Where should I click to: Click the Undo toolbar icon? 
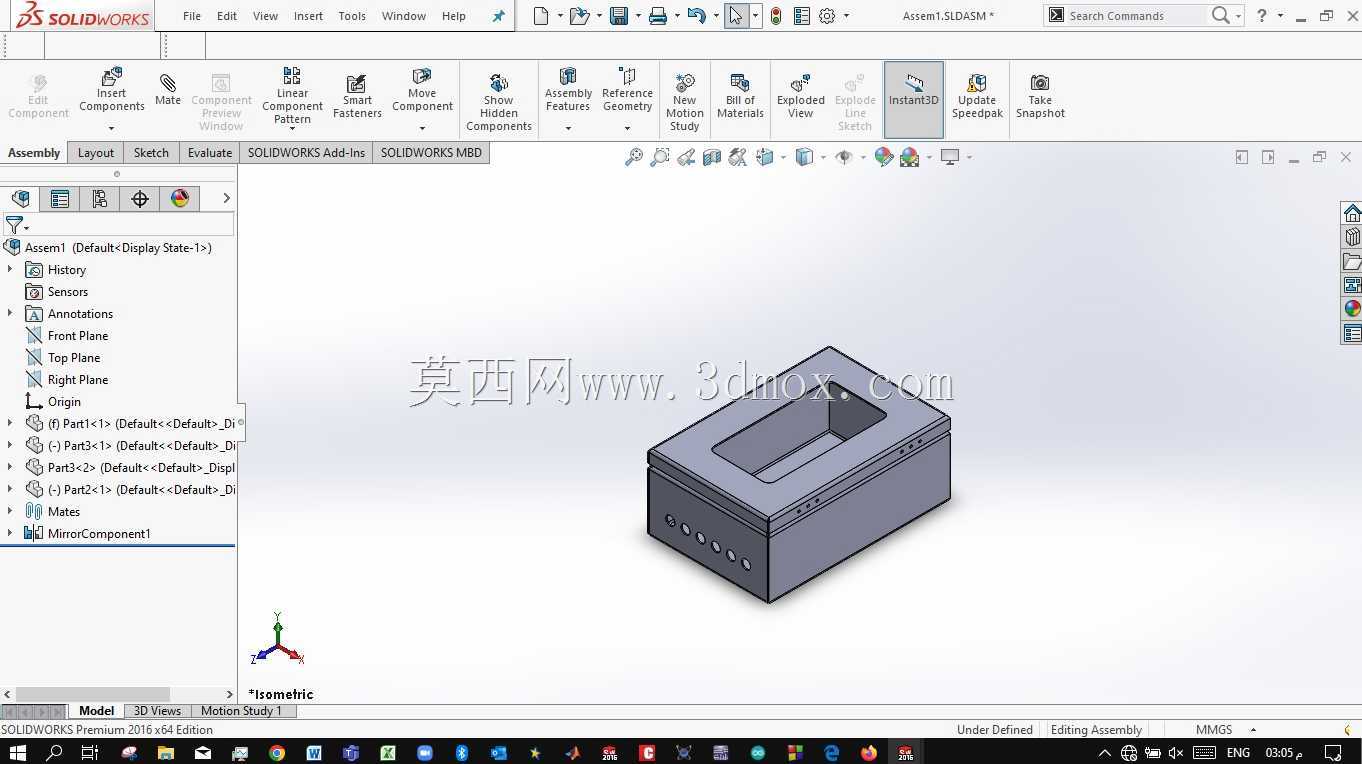click(x=697, y=16)
